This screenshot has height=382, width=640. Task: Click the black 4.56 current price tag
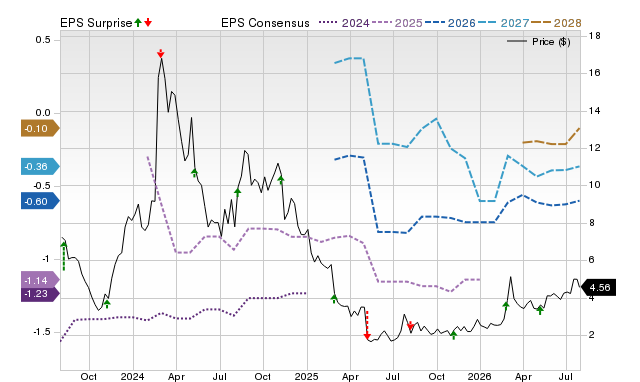coord(598,287)
